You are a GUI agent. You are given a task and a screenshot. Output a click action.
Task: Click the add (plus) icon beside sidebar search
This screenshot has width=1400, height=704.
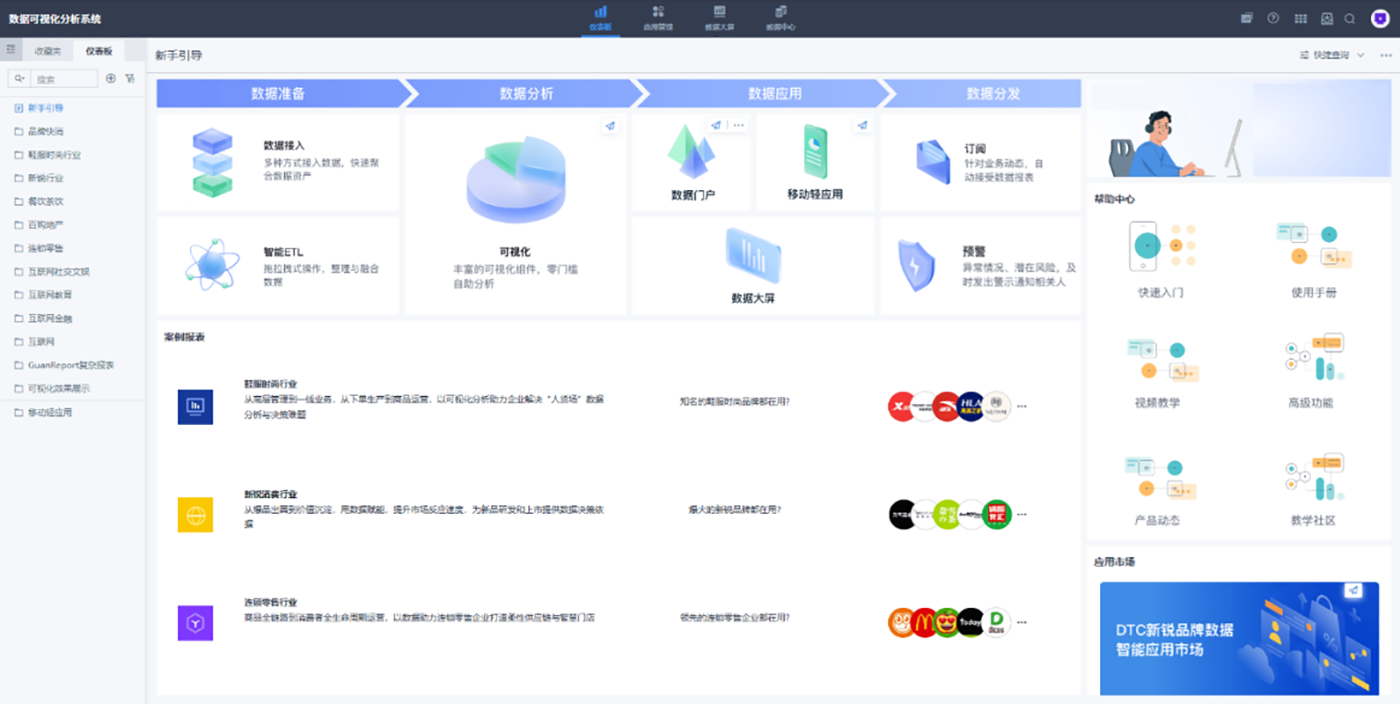tap(111, 78)
